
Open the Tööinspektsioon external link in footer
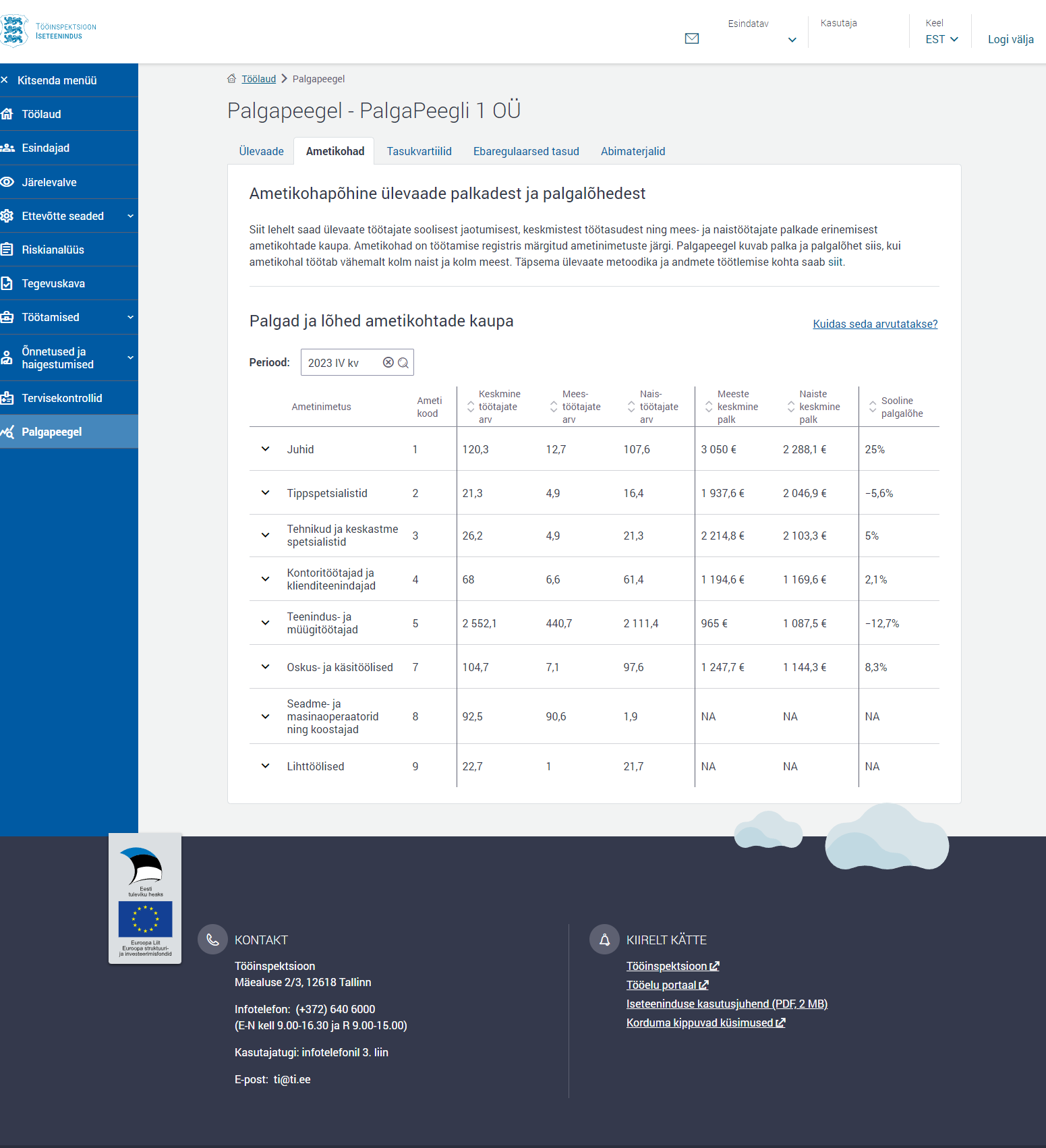[673, 966]
